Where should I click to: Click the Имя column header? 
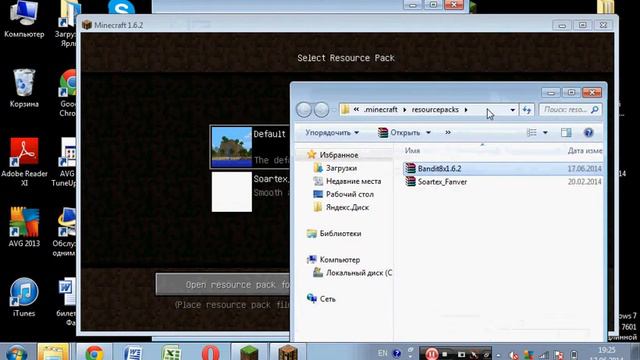point(412,151)
